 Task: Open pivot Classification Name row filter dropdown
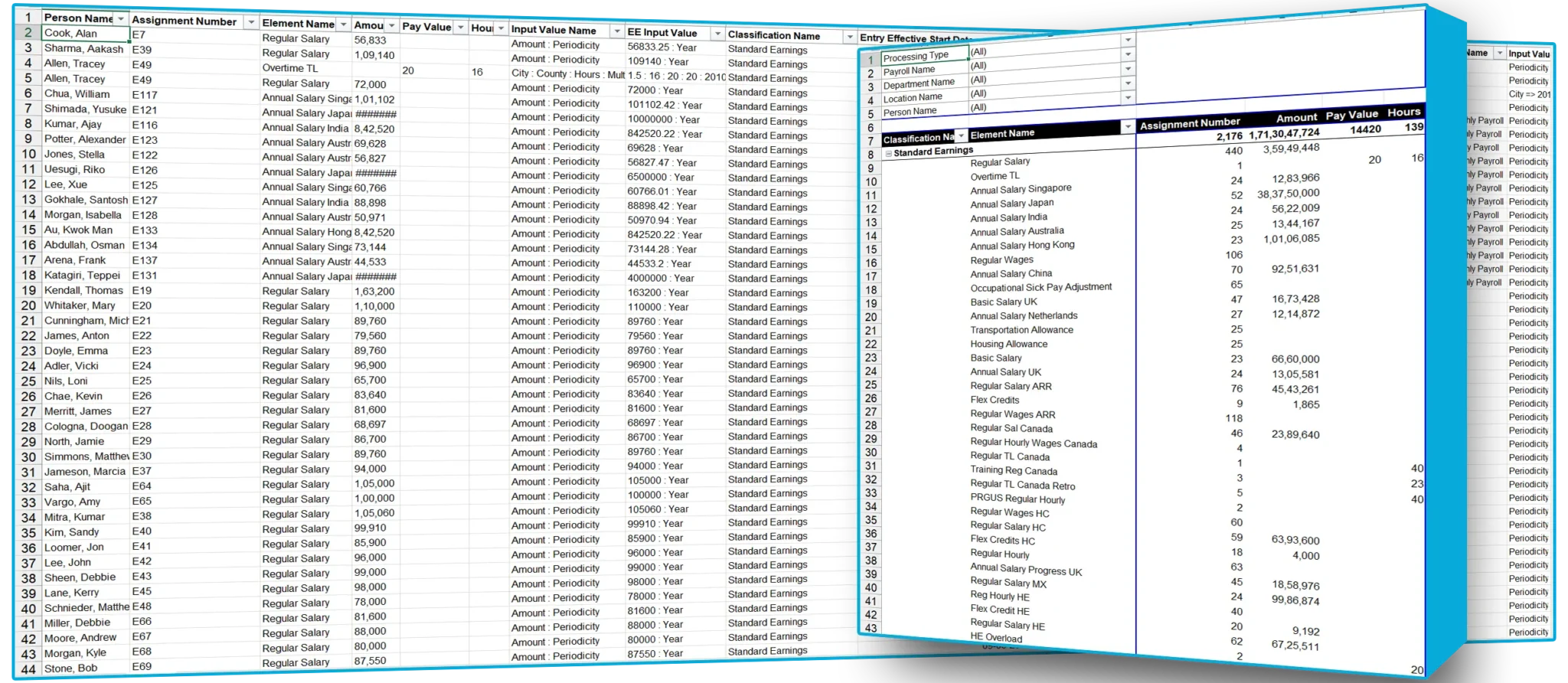[x=962, y=136]
